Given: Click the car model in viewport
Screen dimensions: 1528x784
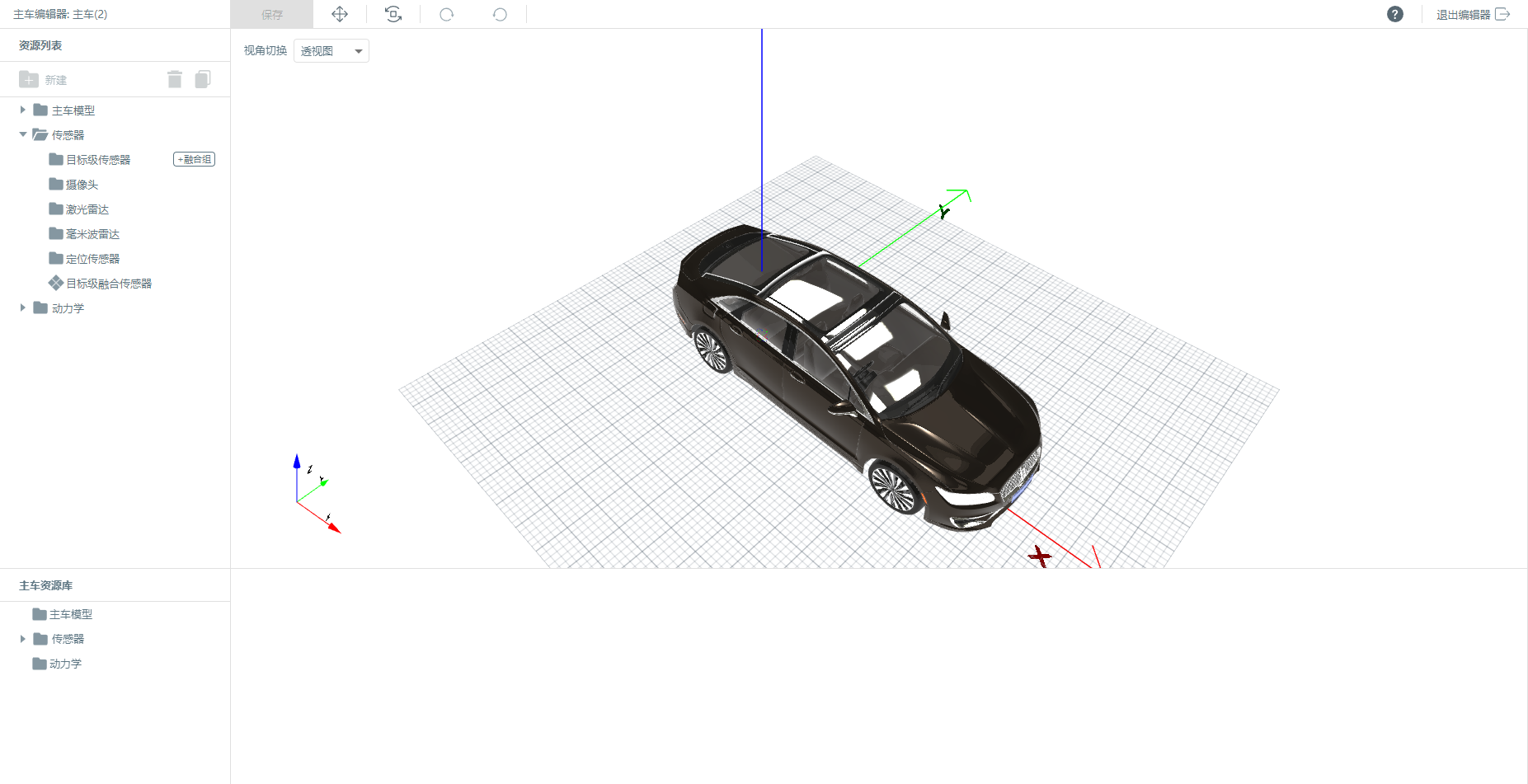Looking at the screenshot, I should [x=858, y=375].
